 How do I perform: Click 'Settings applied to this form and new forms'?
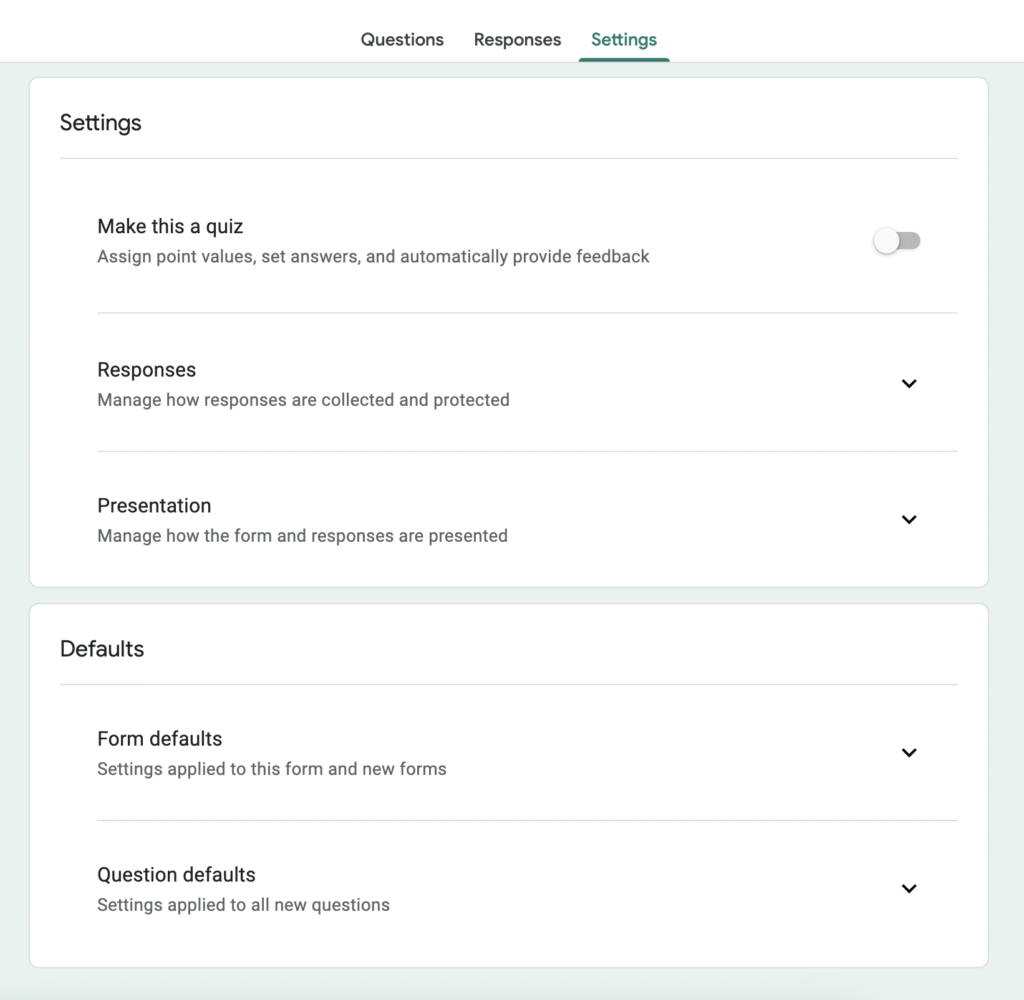[x=271, y=768]
